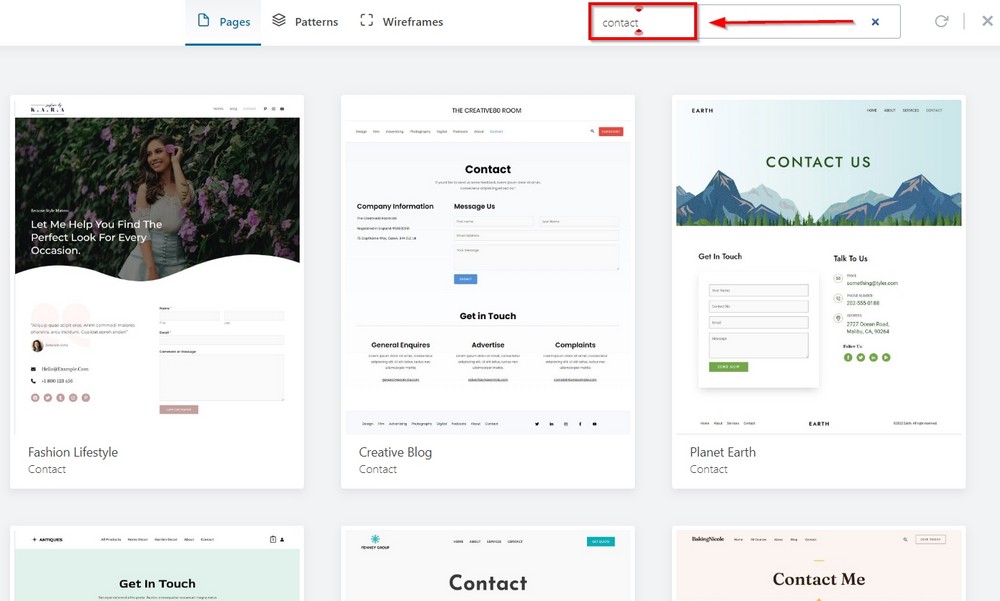Click the Patterns layers icon
This screenshot has width=1000, height=601.
point(279,20)
